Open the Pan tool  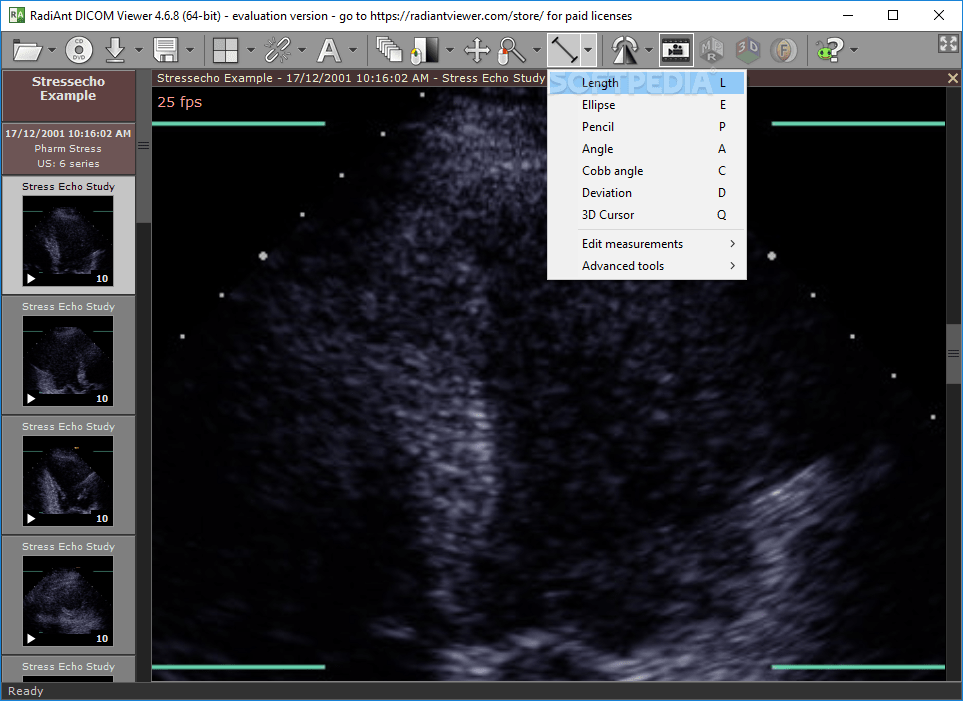click(x=476, y=50)
